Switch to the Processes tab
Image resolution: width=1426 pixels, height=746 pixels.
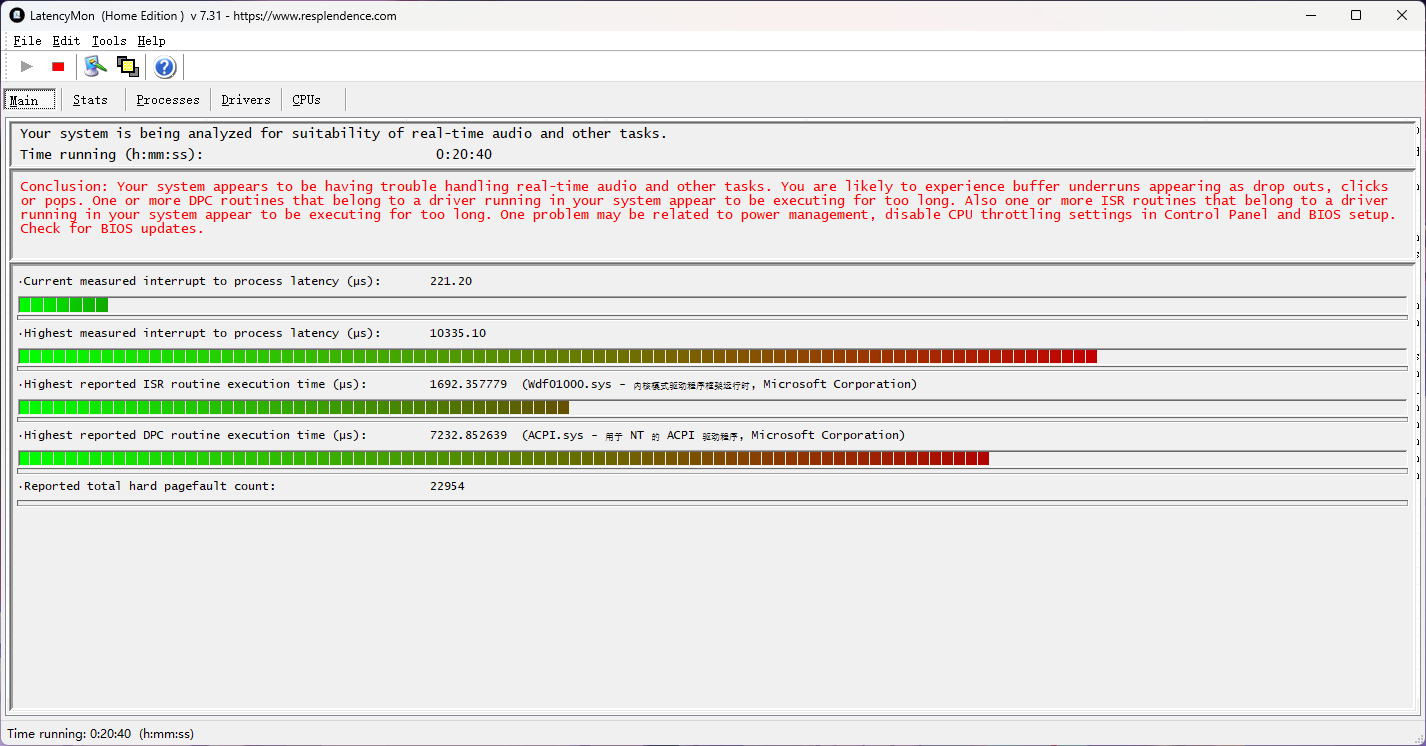(x=168, y=100)
